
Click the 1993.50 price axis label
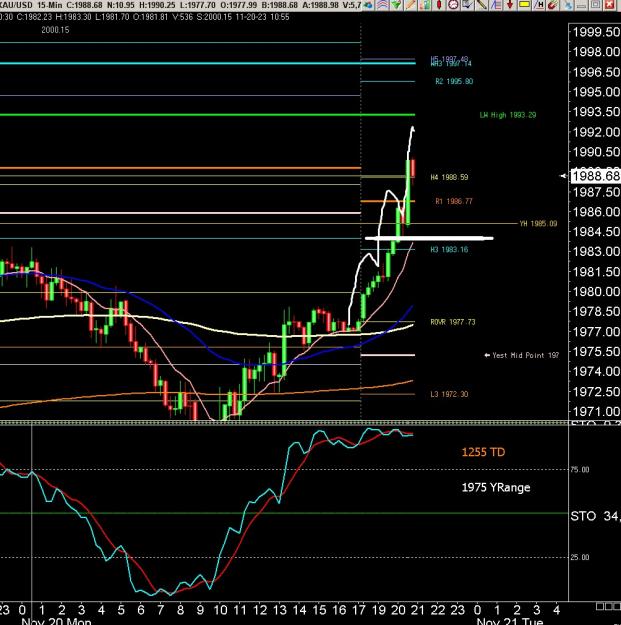[596, 112]
